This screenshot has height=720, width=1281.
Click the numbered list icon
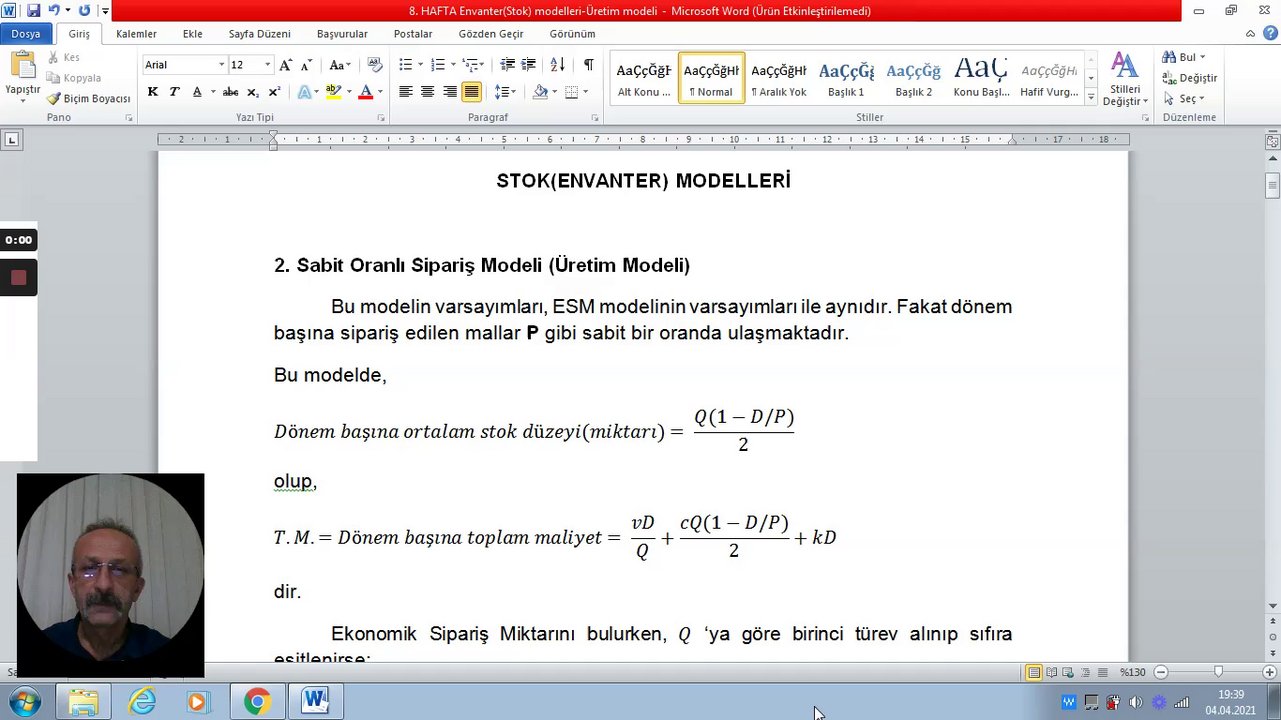tap(437, 65)
